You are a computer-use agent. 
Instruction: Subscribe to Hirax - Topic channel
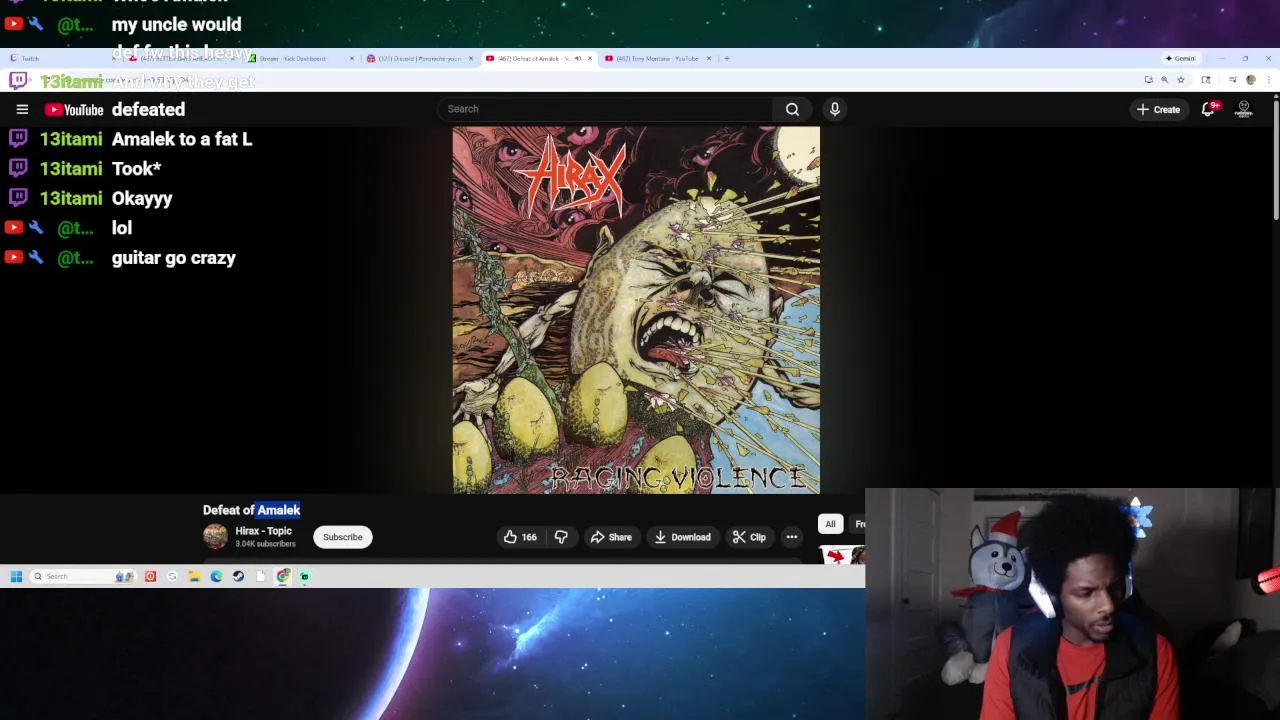(x=342, y=537)
